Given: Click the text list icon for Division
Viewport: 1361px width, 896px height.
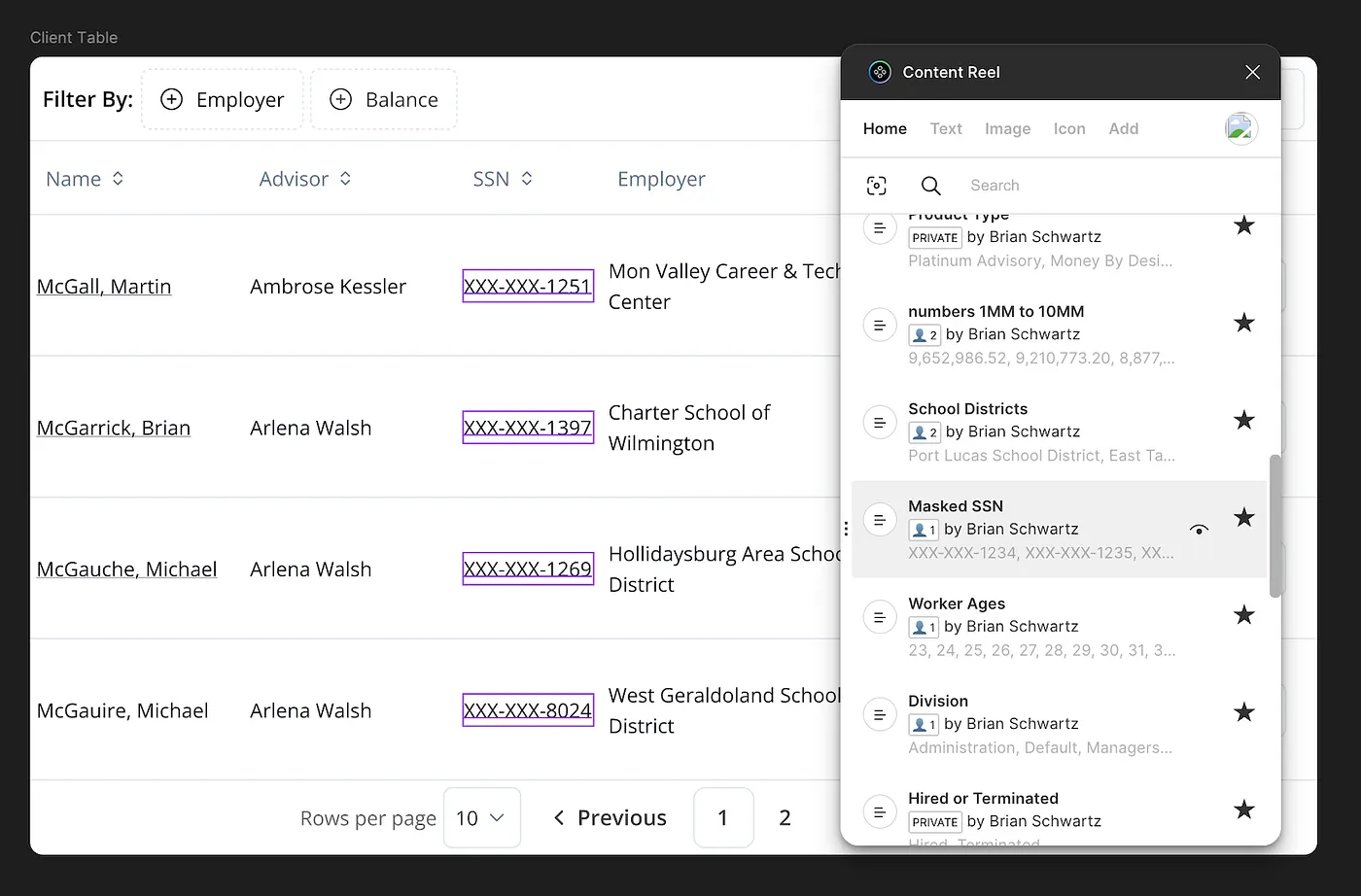Looking at the screenshot, I should [x=880, y=715].
